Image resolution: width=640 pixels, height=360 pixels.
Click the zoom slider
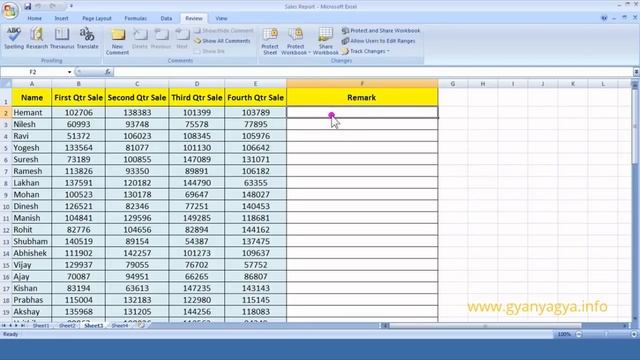(x=607, y=334)
